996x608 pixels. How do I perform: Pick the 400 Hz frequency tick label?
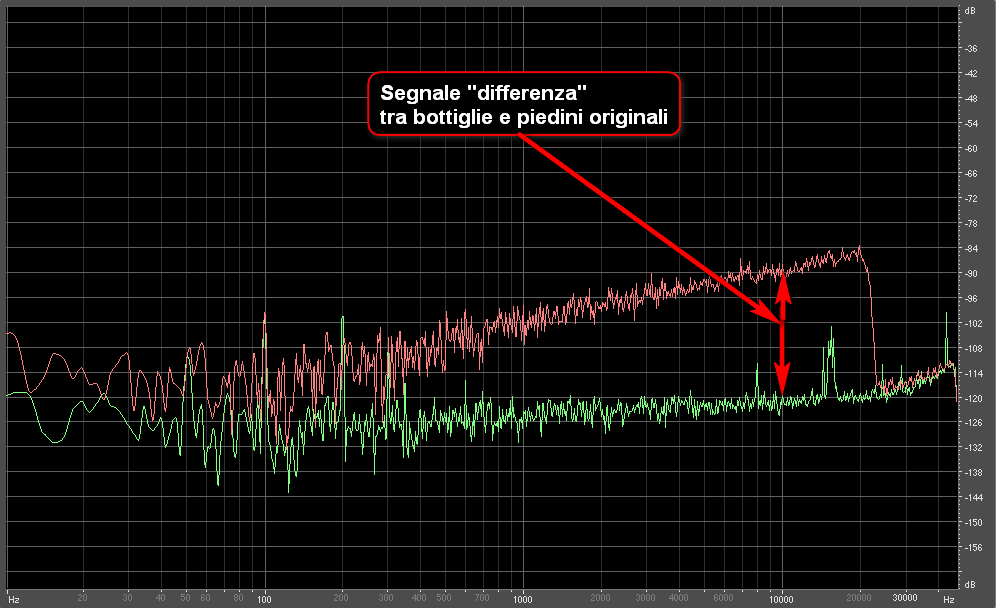pyautogui.click(x=419, y=598)
